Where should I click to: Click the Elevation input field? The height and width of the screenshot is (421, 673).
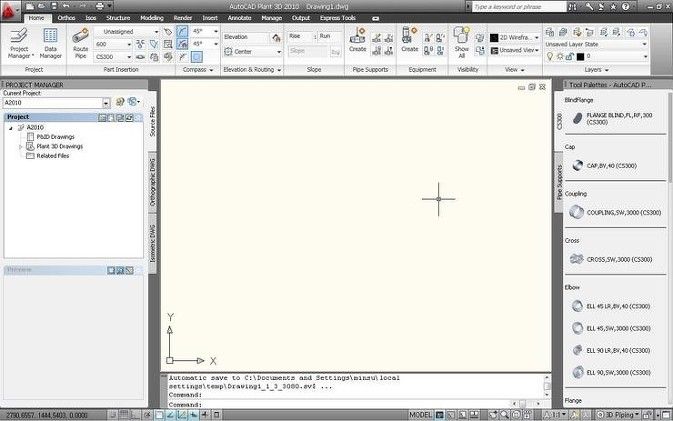click(x=246, y=38)
